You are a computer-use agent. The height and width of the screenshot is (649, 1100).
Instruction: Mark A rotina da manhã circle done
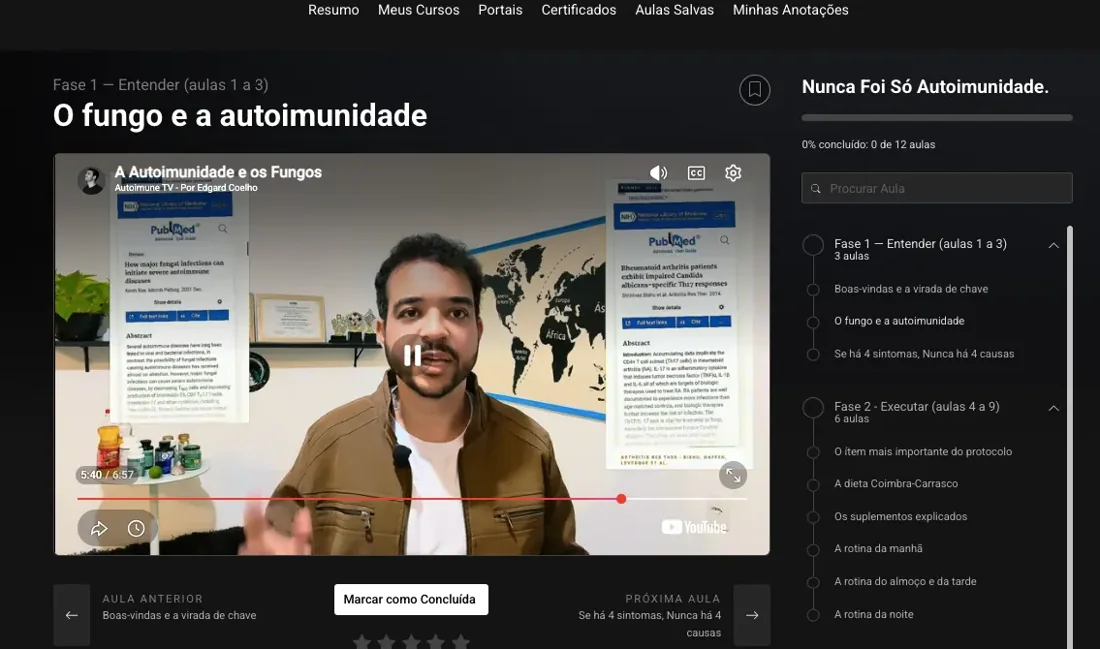coord(813,549)
